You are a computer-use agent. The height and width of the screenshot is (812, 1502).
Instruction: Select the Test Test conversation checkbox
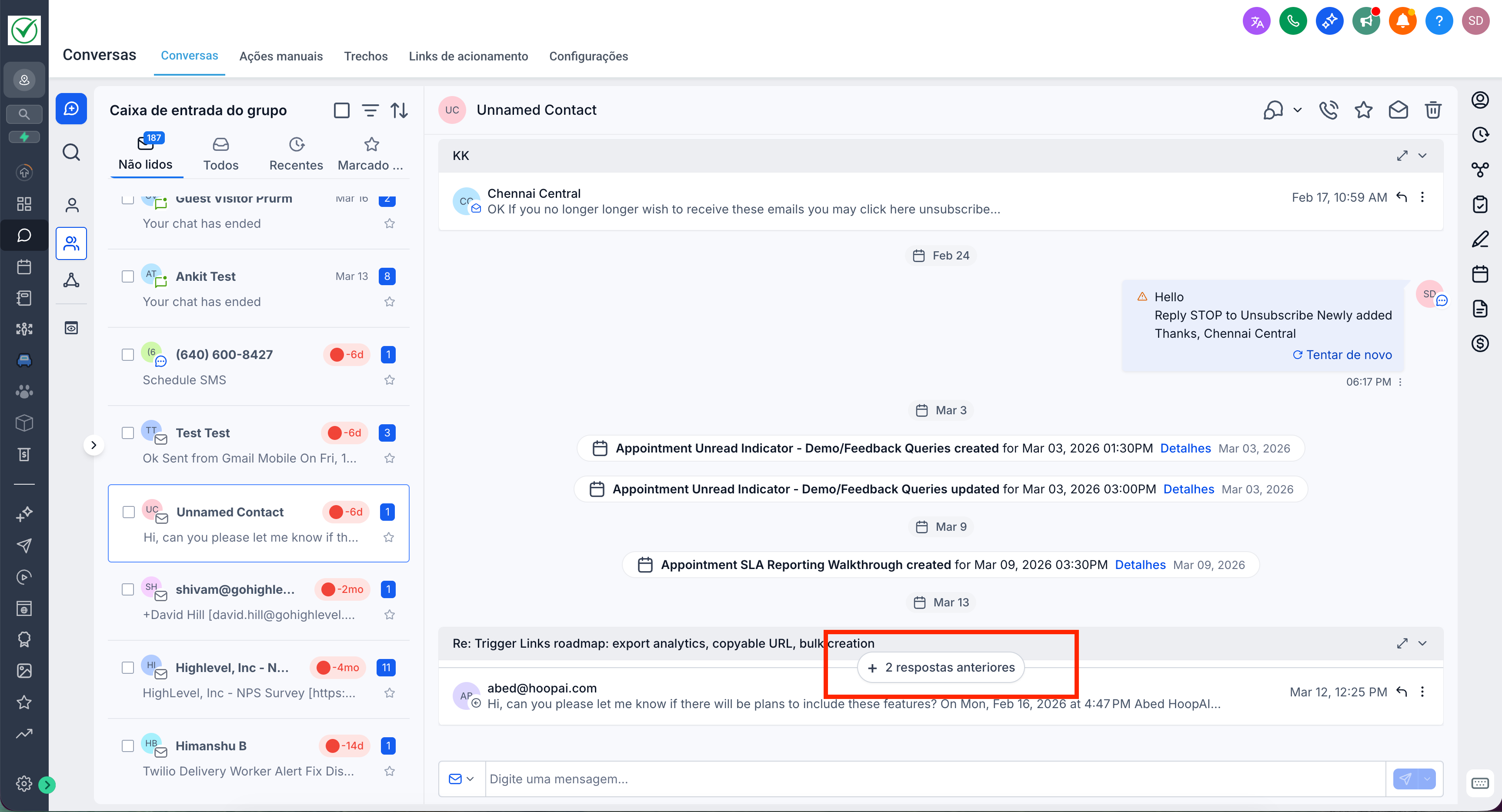[x=128, y=433]
